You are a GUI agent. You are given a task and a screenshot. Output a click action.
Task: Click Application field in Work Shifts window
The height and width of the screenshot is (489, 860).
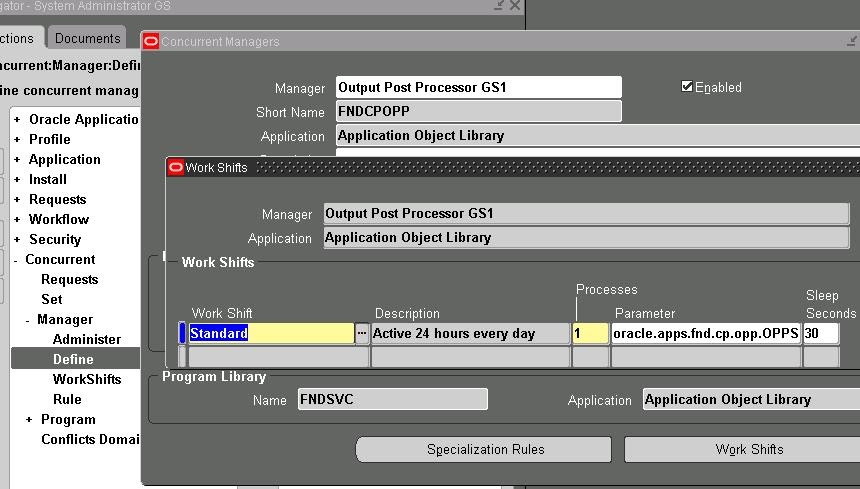click(x=586, y=237)
